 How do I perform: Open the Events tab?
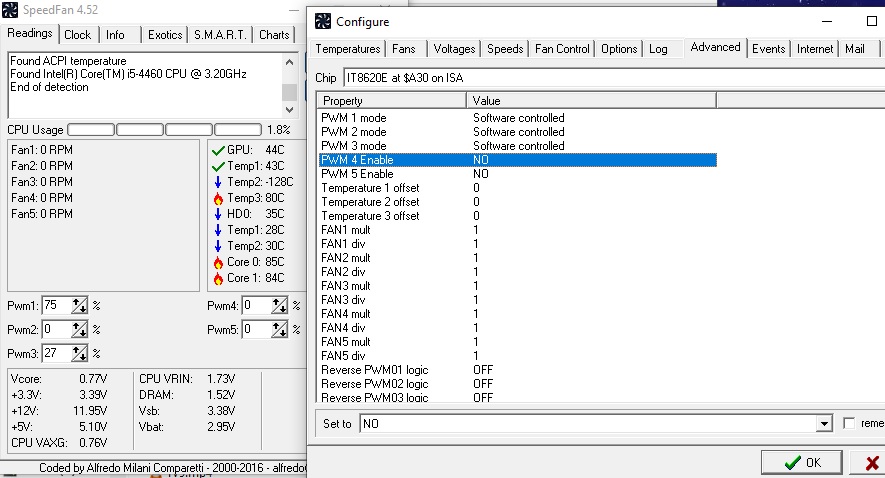point(768,49)
